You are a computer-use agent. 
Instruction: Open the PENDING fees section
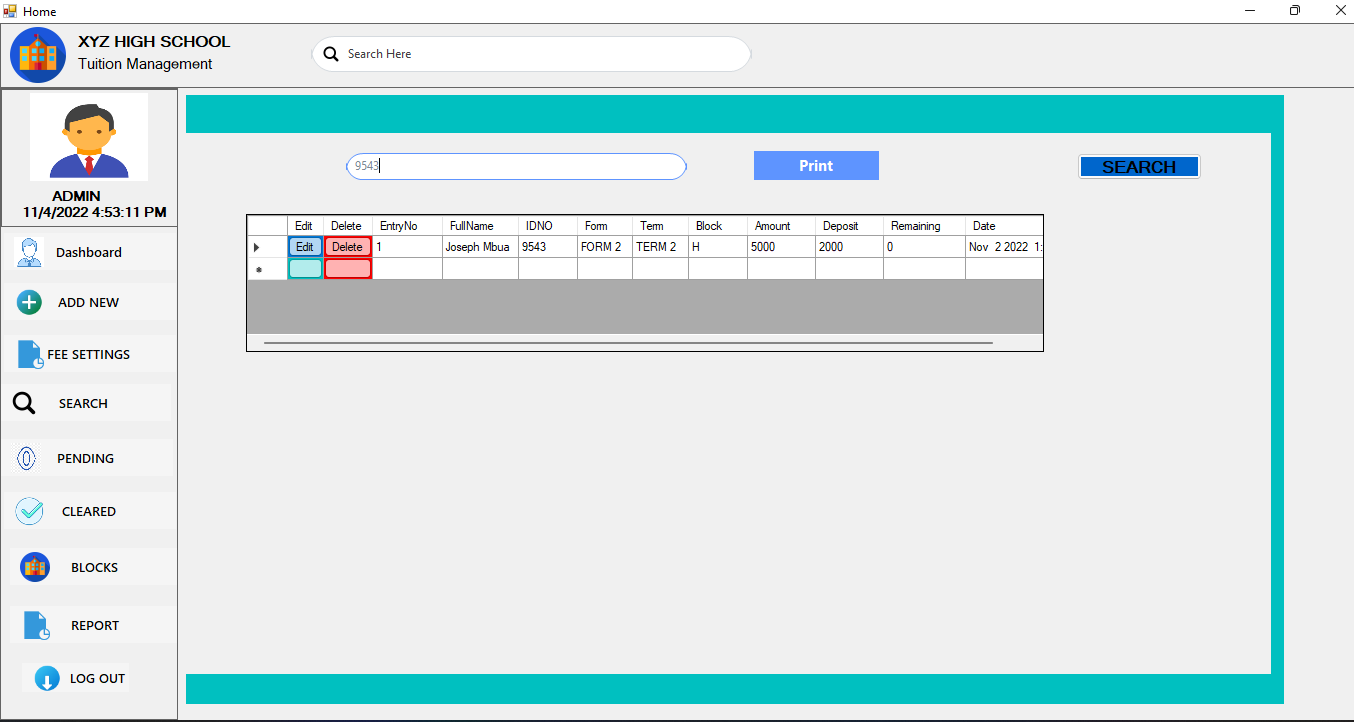[28, 458]
